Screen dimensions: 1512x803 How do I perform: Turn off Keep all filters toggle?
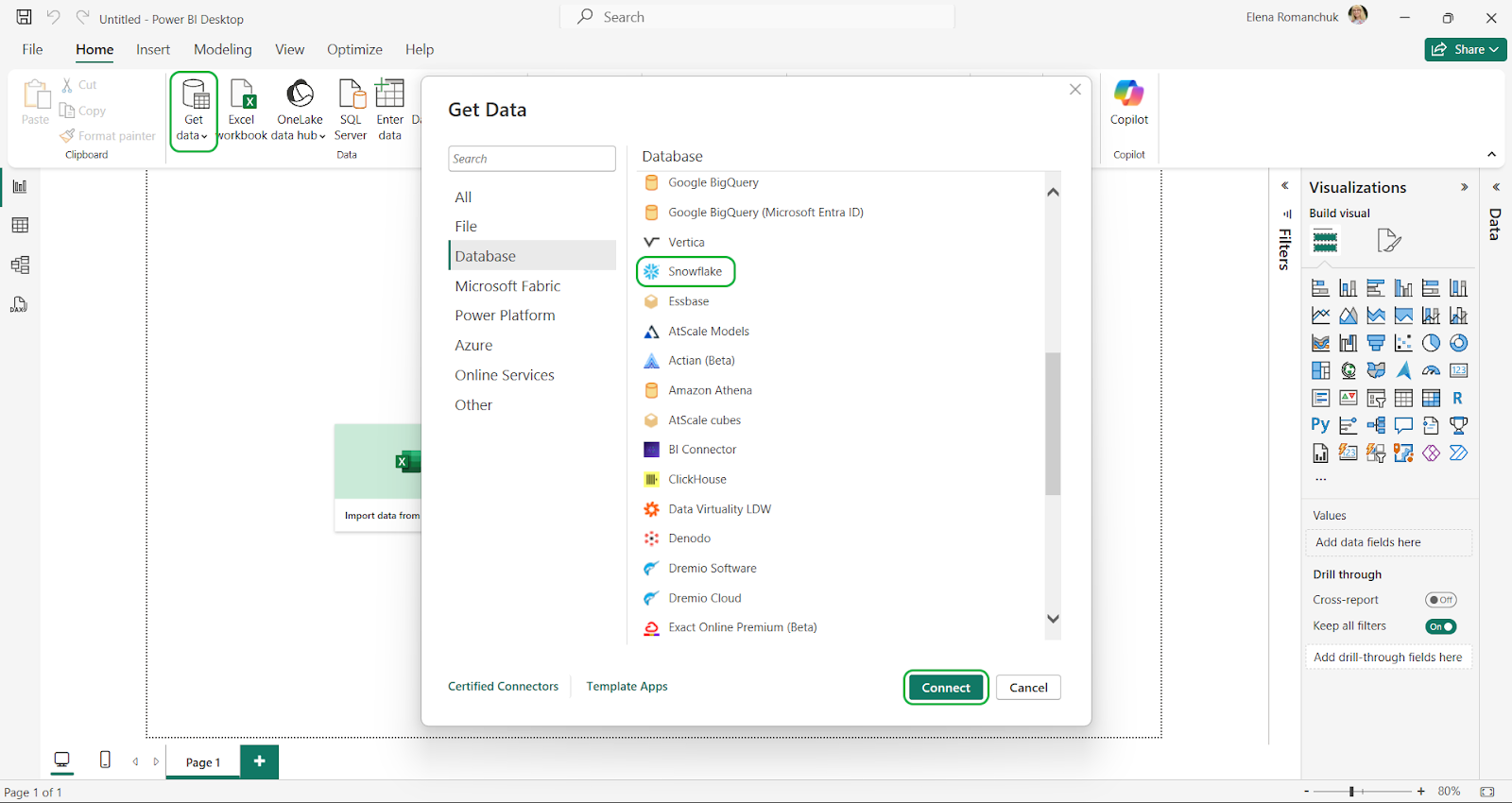tap(1440, 626)
